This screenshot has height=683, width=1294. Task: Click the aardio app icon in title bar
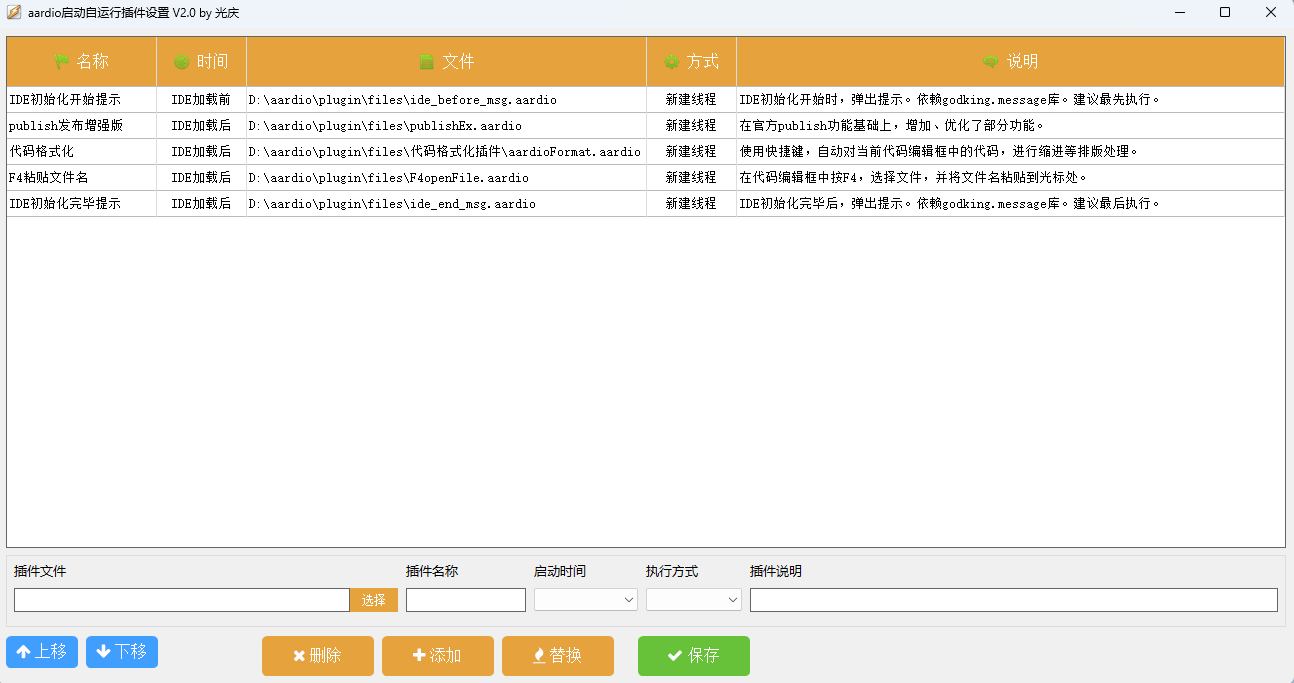[14, 13]
